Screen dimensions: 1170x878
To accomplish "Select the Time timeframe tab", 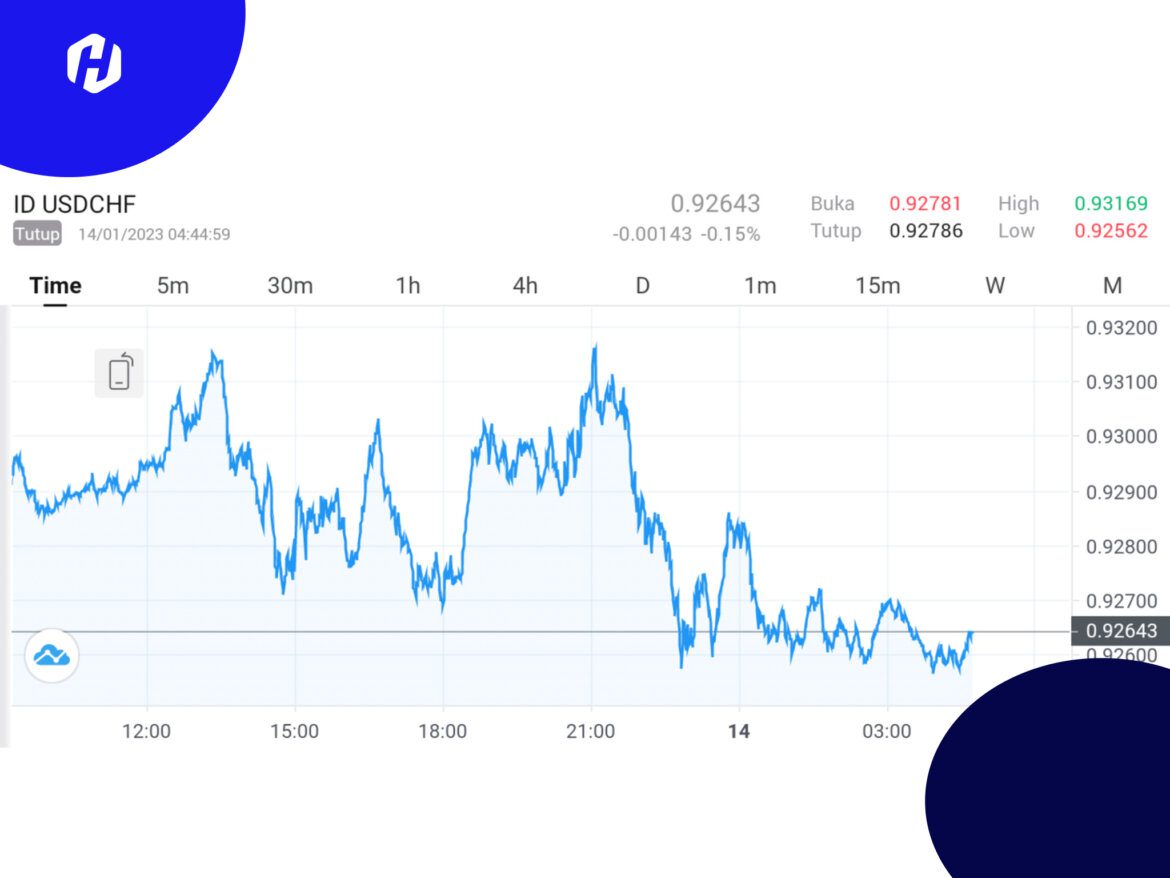I will tap(57, 285).
